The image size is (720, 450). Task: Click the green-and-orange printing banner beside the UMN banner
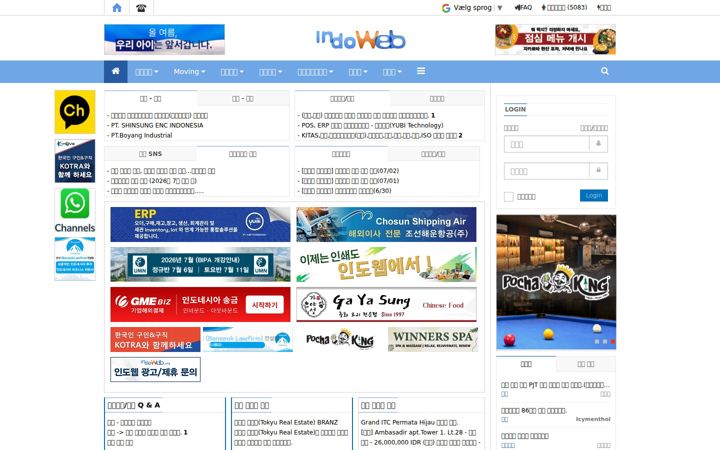[x=386, y=264]
